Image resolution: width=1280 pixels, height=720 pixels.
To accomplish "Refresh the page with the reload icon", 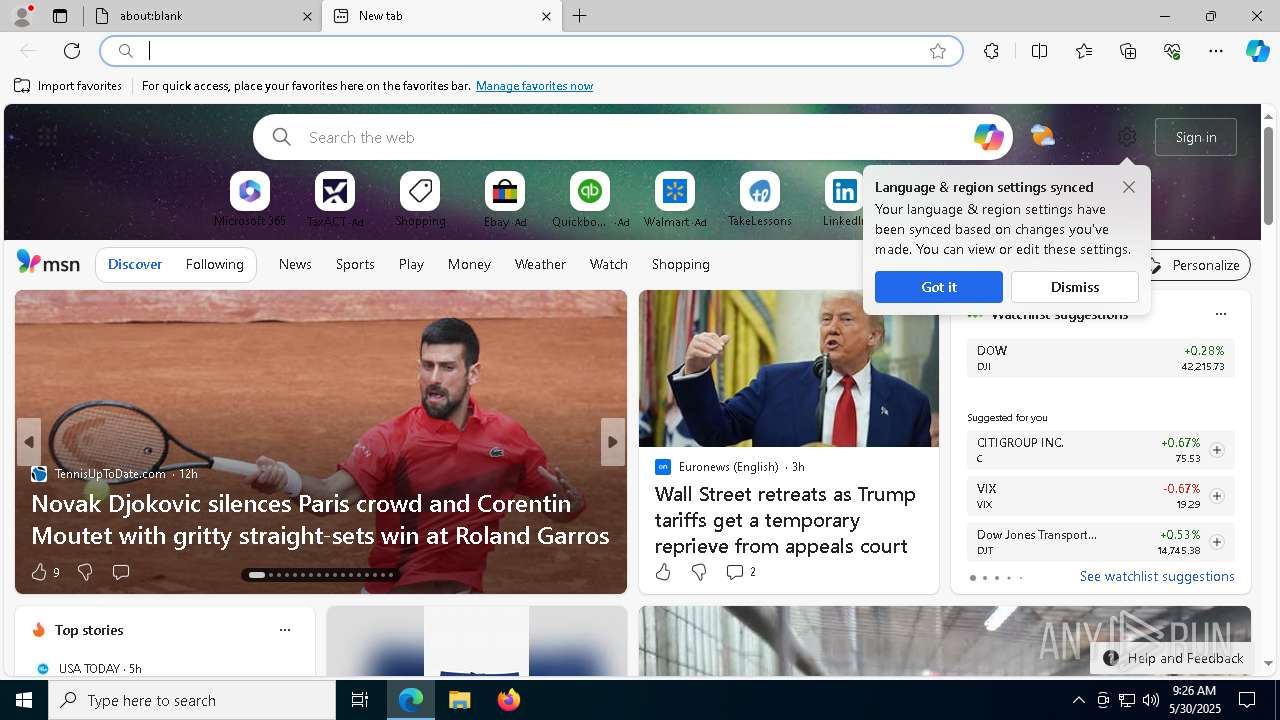I will (x=72, y=51).
